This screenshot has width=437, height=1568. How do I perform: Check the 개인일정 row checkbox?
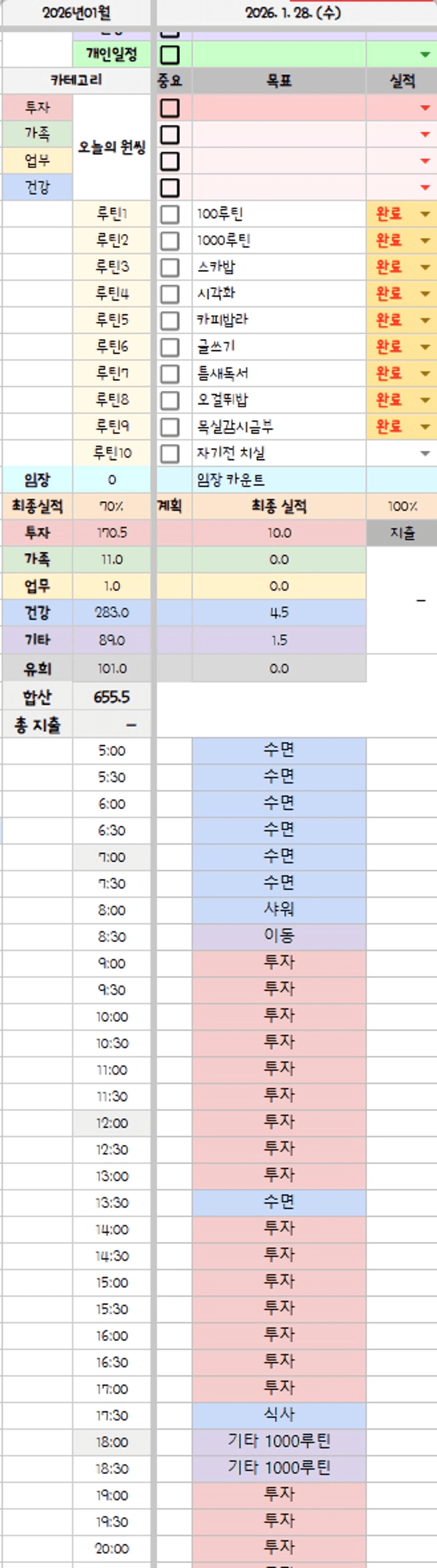[170, 55]
